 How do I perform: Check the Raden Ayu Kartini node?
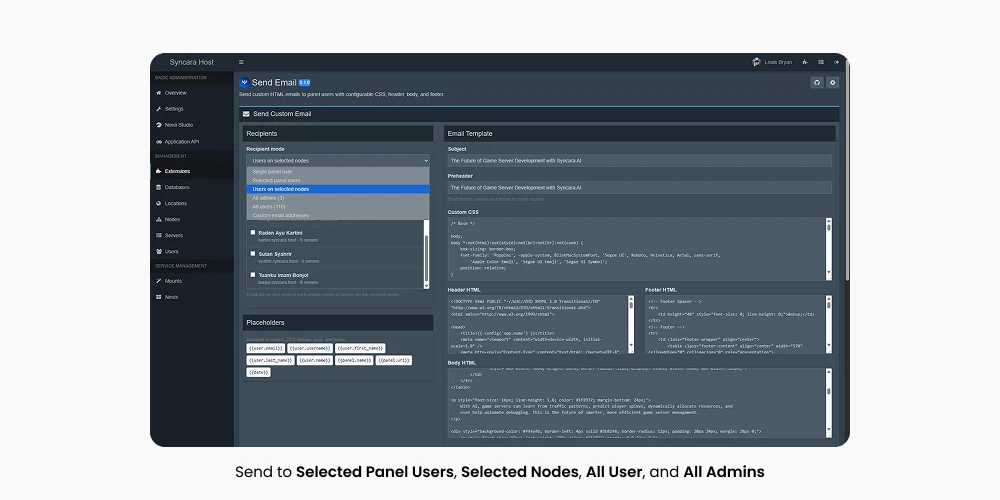coord(253,233)
